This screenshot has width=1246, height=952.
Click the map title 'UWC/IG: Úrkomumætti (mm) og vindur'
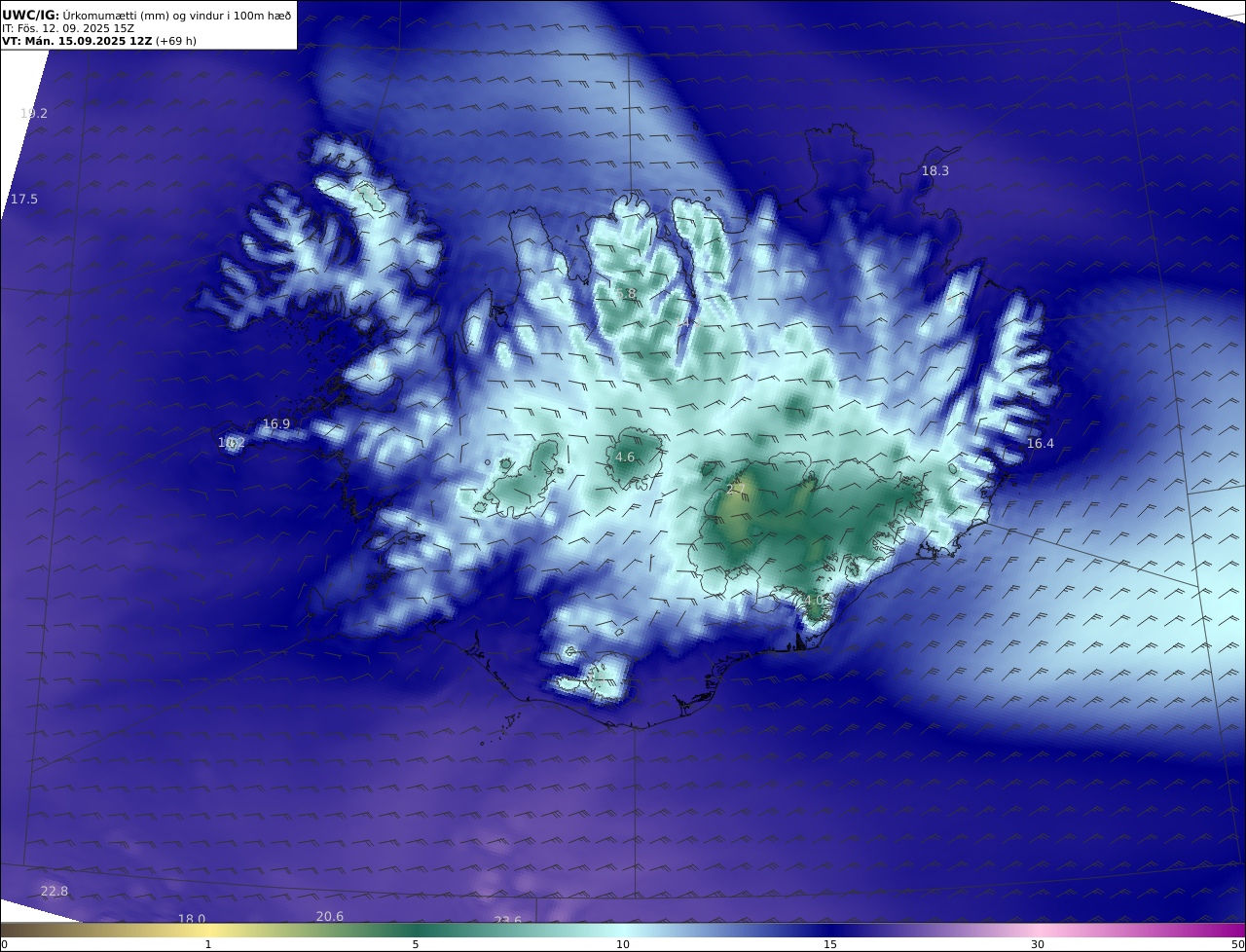[147, 15]
